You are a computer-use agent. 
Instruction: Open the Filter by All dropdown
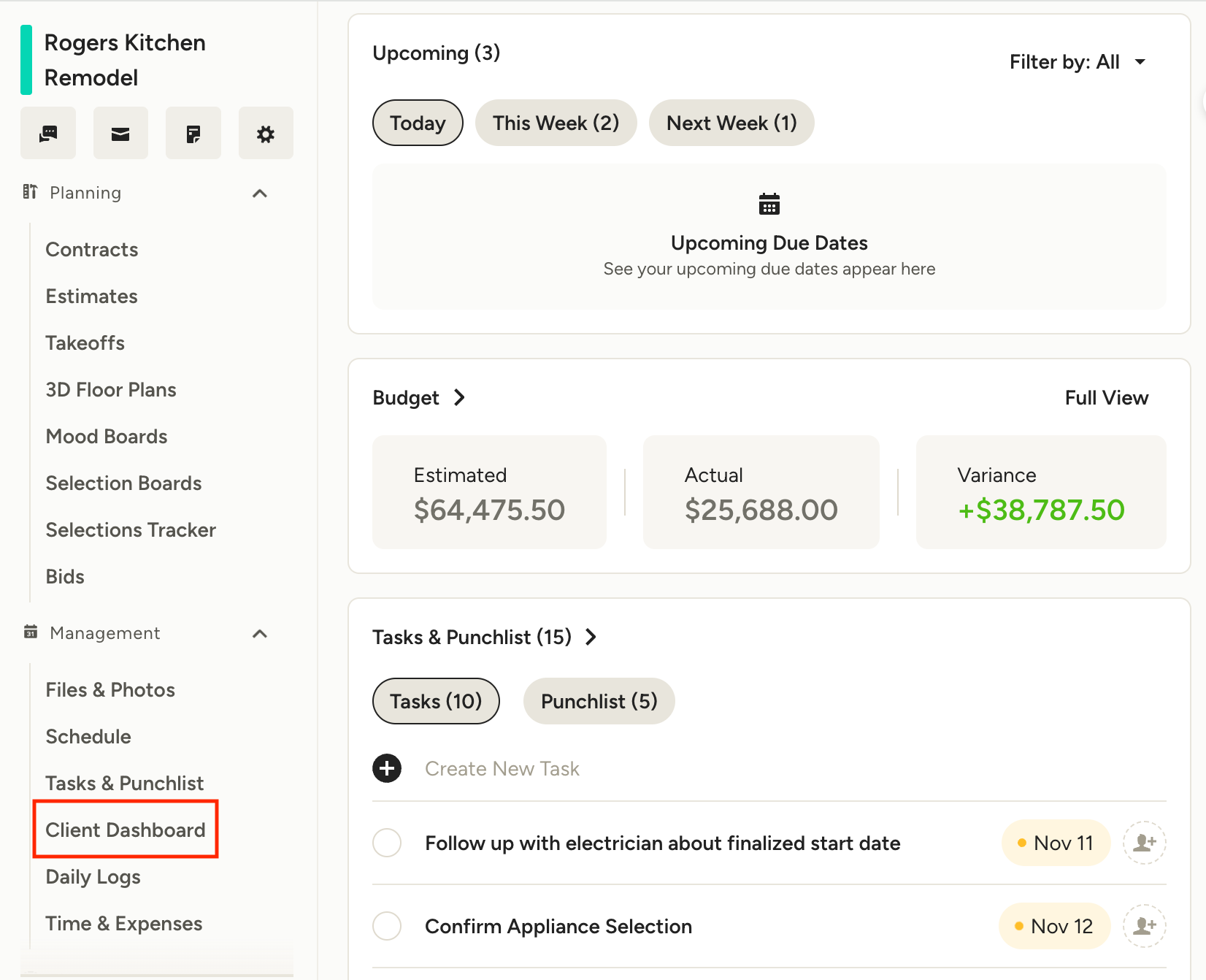tap(1077, 62)
